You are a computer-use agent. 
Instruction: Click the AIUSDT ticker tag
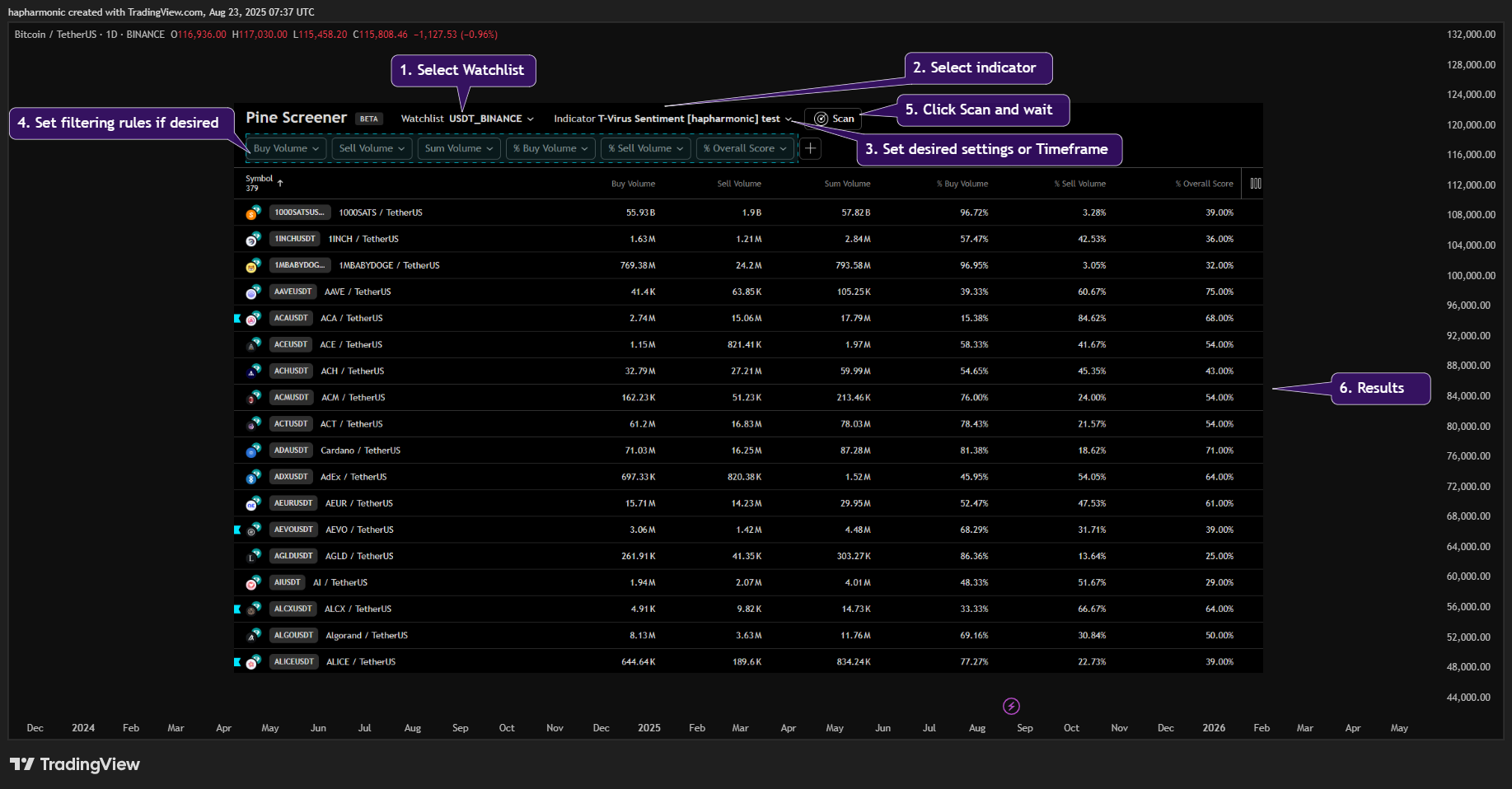tap(288, 581)
